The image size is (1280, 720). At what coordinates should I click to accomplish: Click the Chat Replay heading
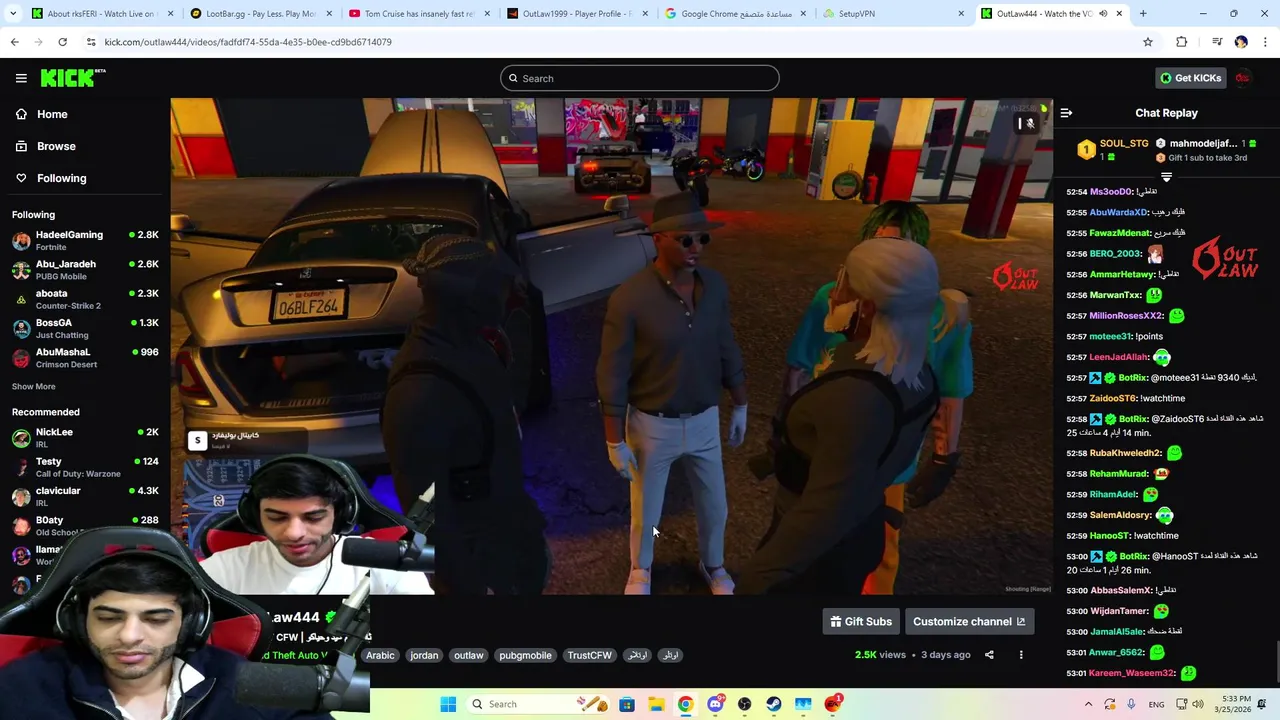pyautogui.click(x=1166, y=113)
